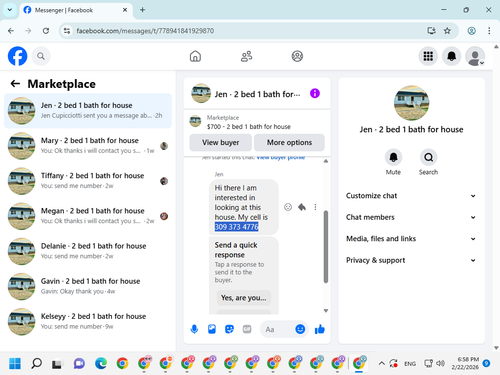Viewport: 500px width, 375px height.
Task: Open the notifications bell in header
Action: click(451, 56)
